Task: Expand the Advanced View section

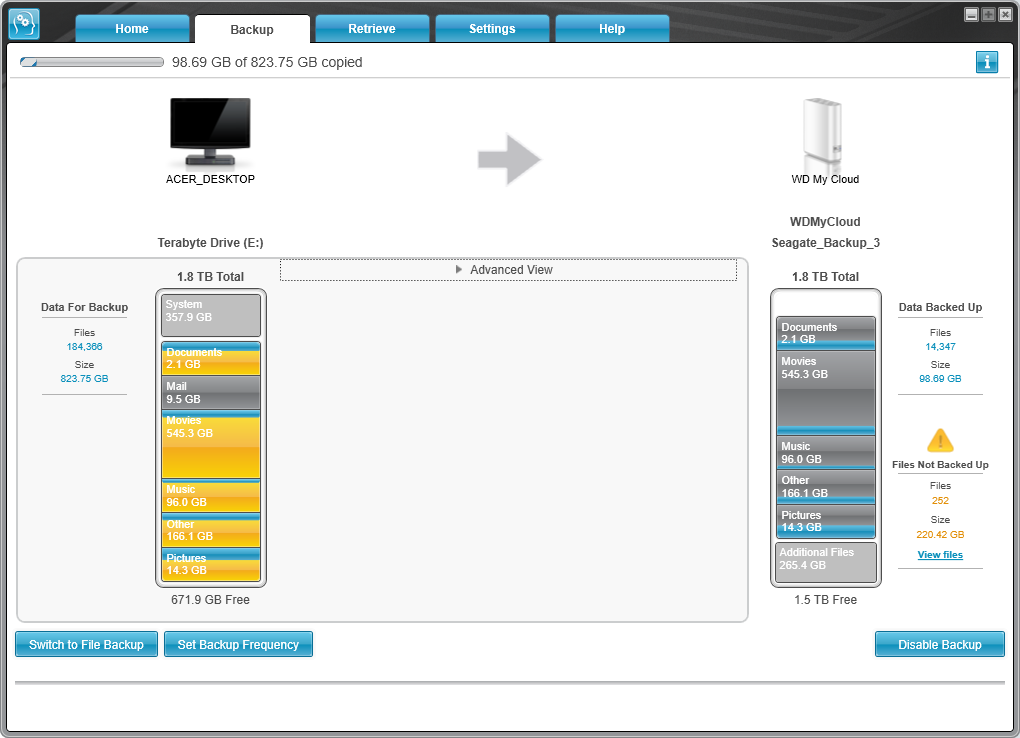Action: click(508, 270)
